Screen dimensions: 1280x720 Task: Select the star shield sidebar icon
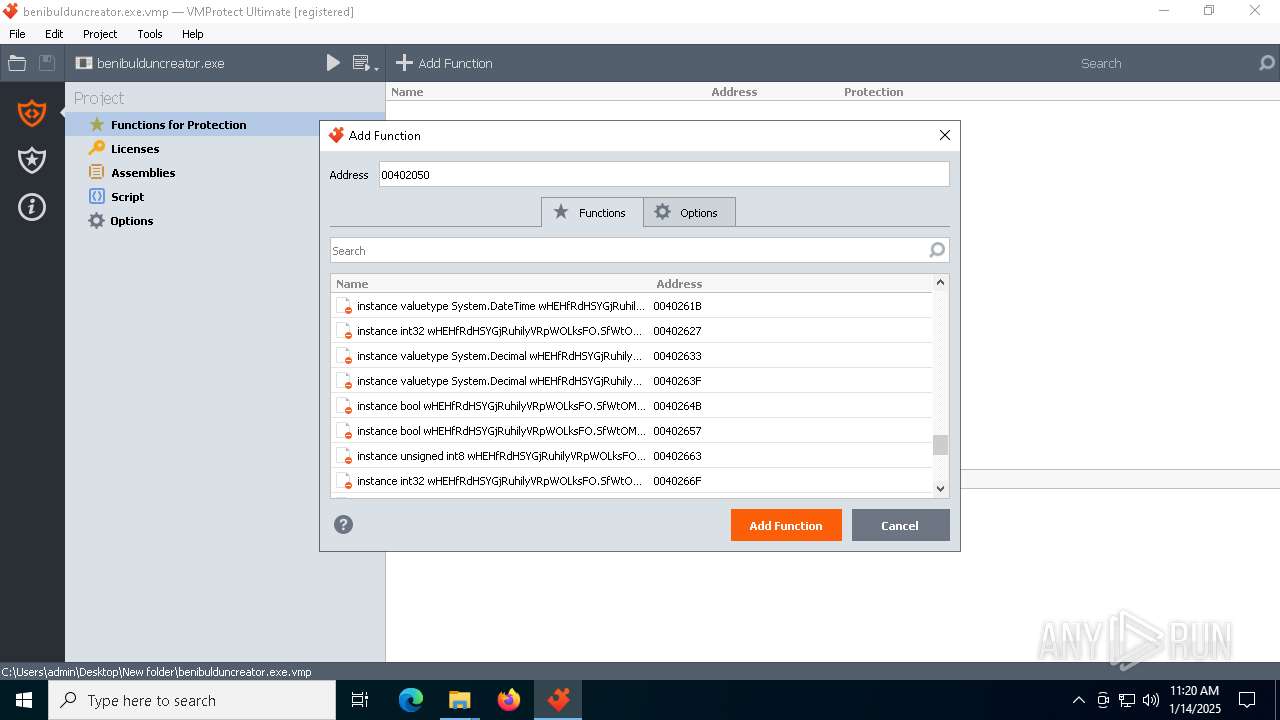(32, 160)
